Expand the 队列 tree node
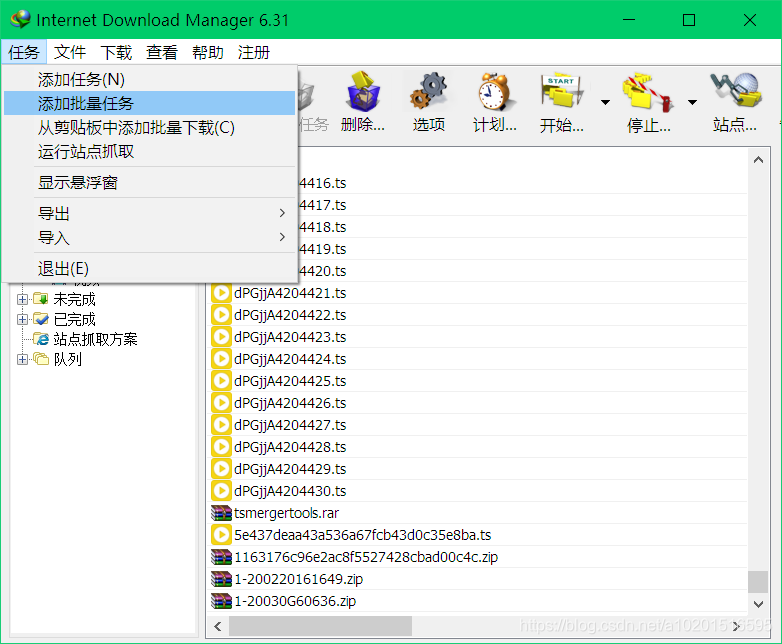Screen dimensions: 782x644 pyautogui.click(x=22, y=359)
